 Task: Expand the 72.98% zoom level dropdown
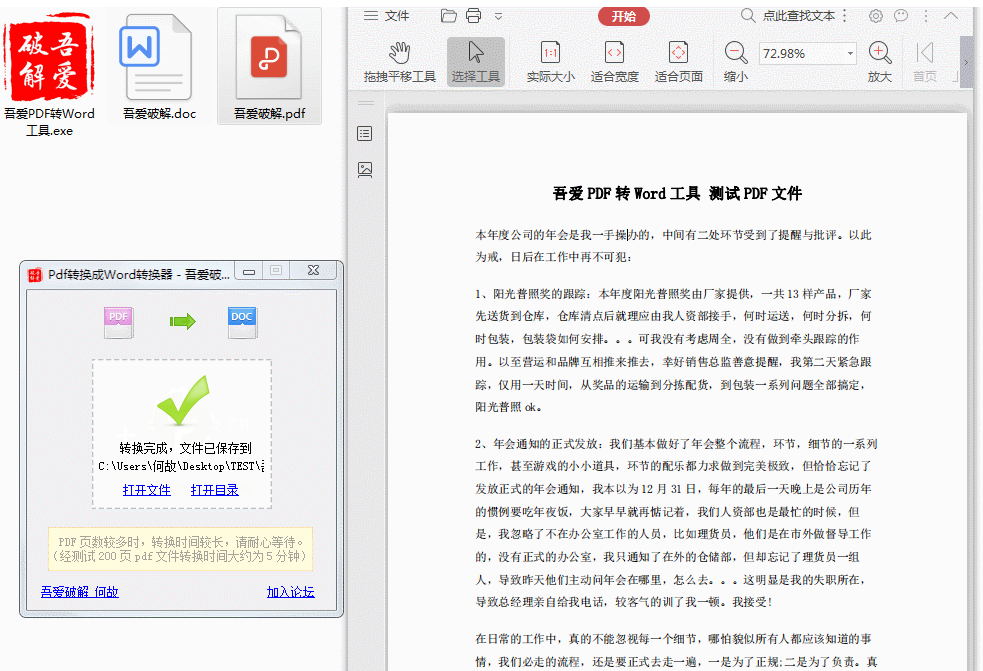850,53
